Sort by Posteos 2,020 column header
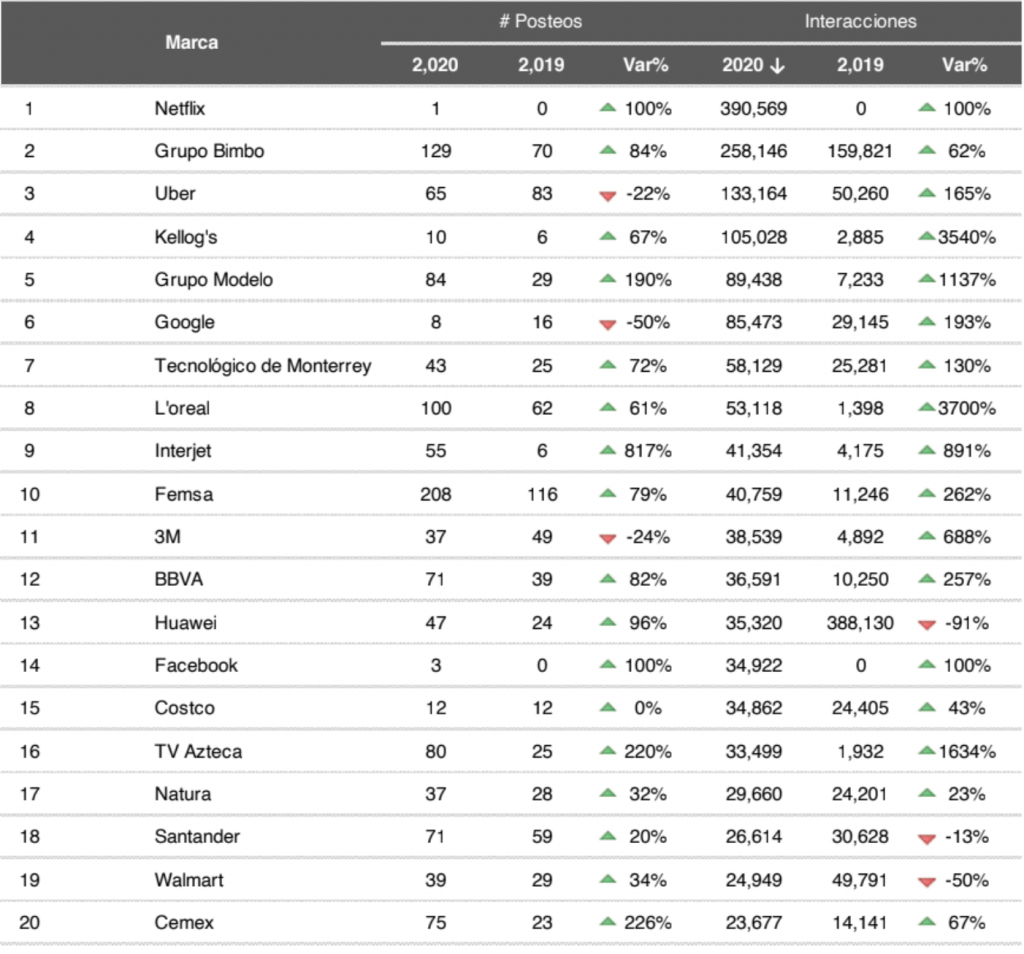Image resolution: width=1024 pixels, height=954 pixels. tap(435, 65)
